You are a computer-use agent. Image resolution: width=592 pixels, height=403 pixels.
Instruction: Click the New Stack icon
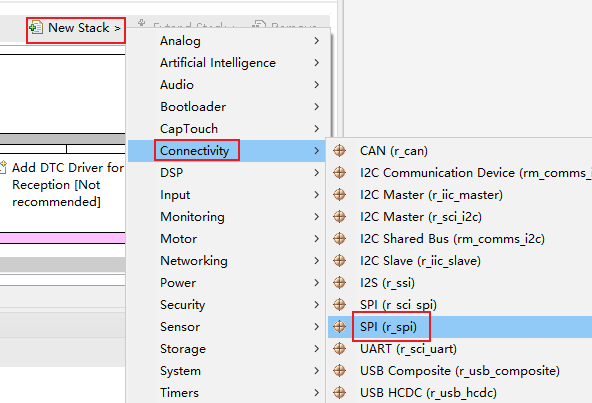pos(36,28)
